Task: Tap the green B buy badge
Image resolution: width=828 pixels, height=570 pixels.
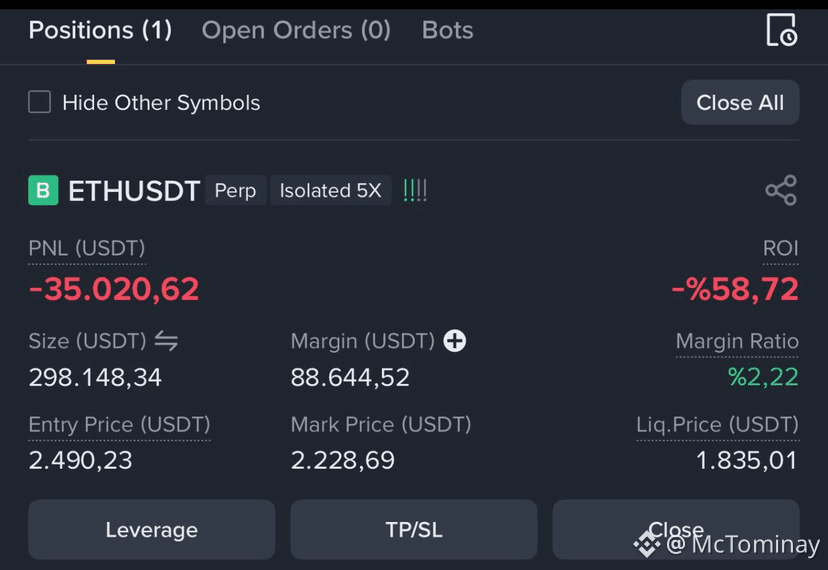Action: coord(43,190)
